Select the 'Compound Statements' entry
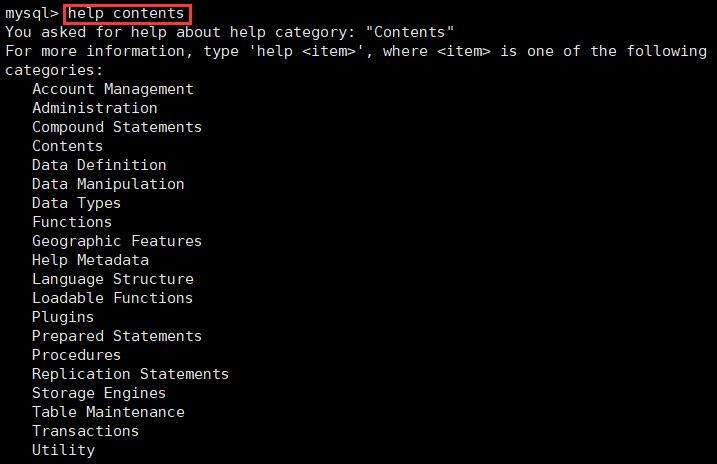 pos(116,127)
